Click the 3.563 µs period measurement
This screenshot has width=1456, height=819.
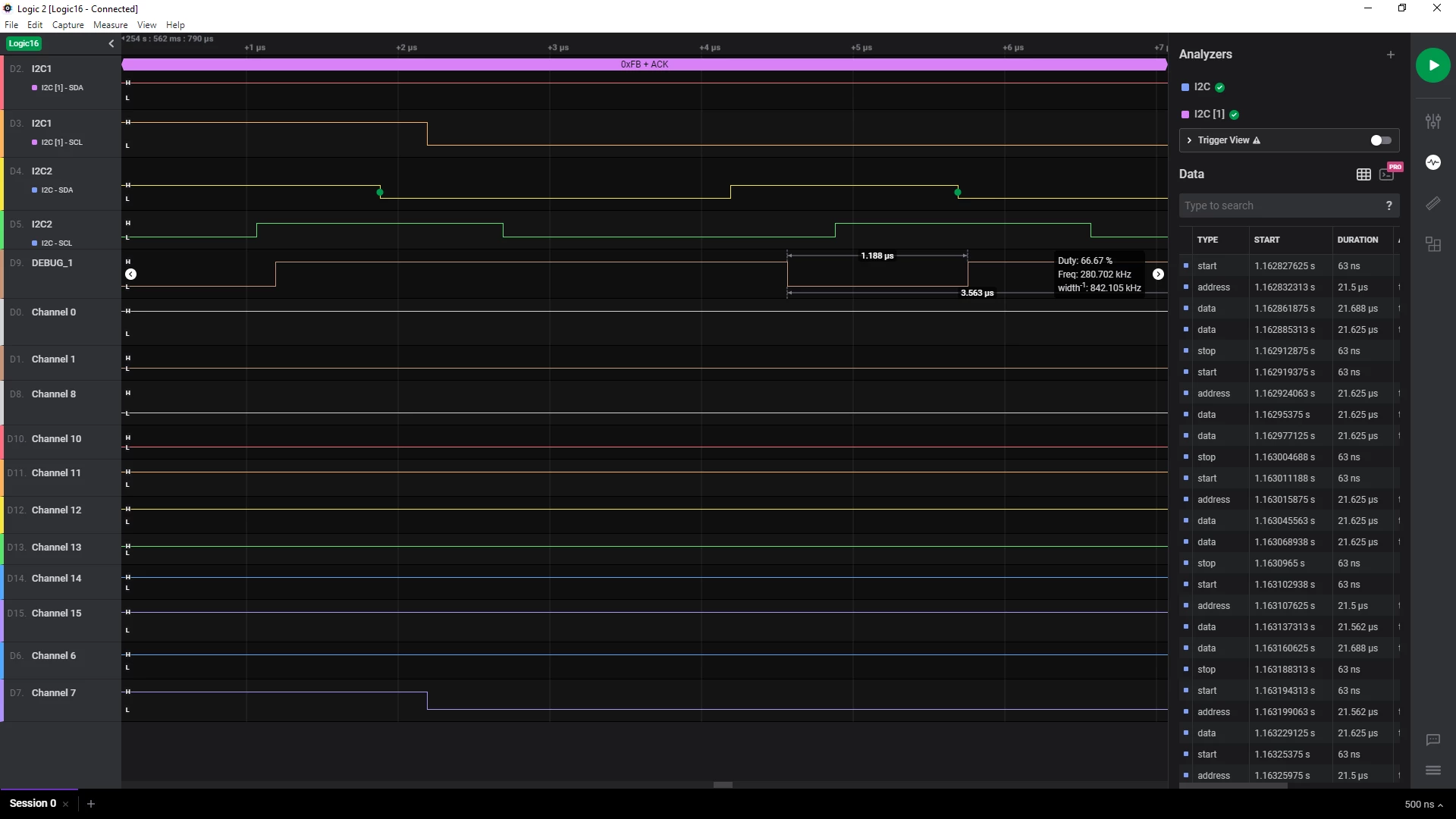[x=977, y=293]
